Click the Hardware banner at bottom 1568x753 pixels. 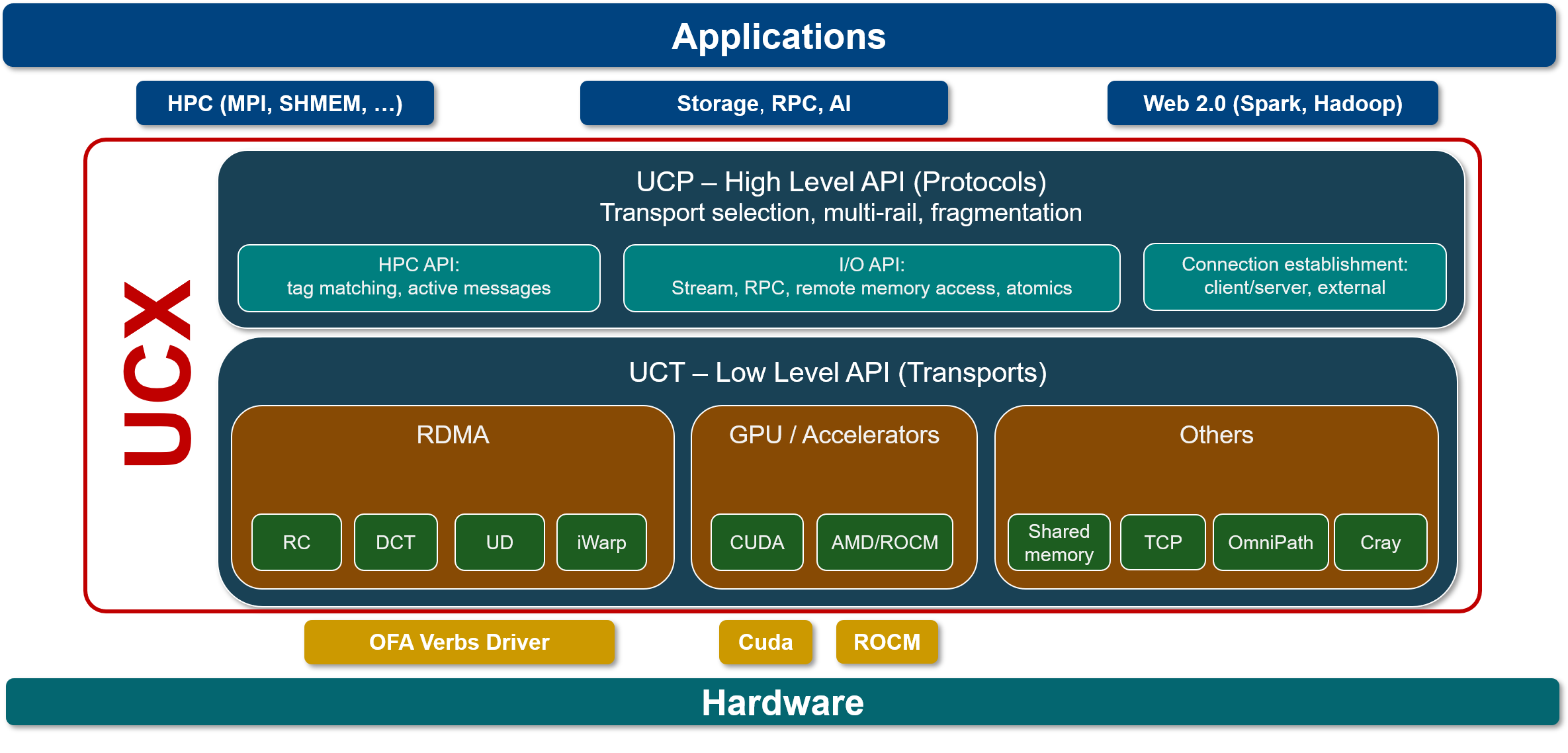click(x=783, y=702)
